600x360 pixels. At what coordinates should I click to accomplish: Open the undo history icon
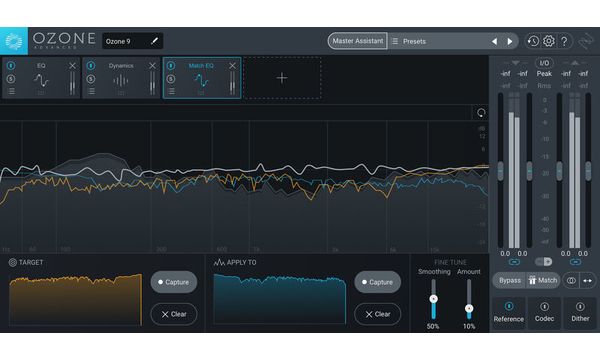533,41
